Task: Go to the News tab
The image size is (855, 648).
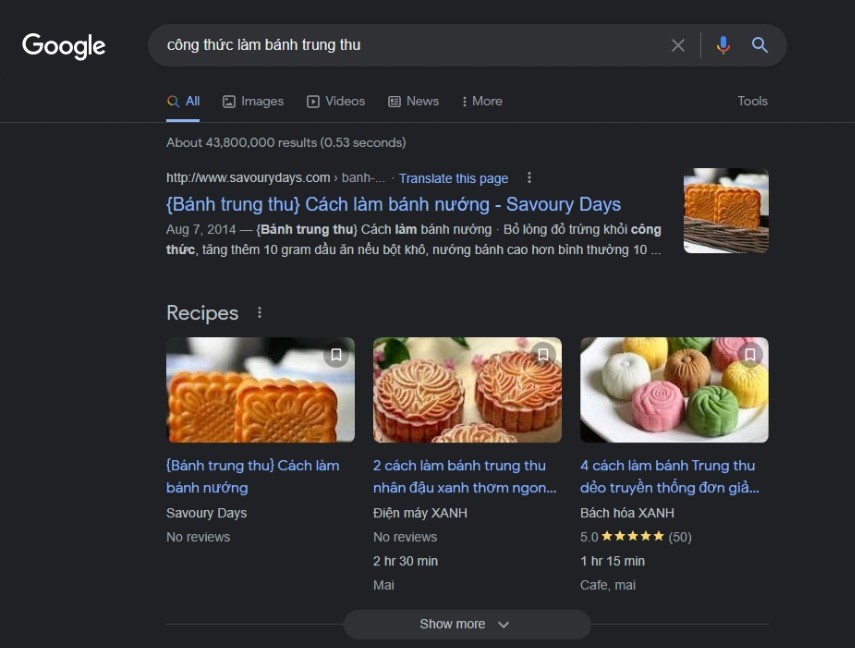Action: point(414,101)
